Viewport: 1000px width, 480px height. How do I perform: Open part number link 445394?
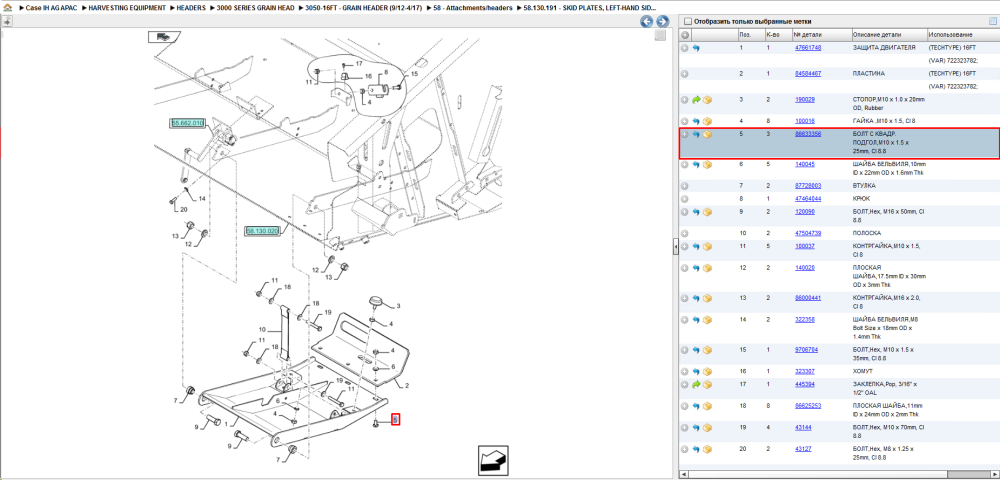point(805,384)
